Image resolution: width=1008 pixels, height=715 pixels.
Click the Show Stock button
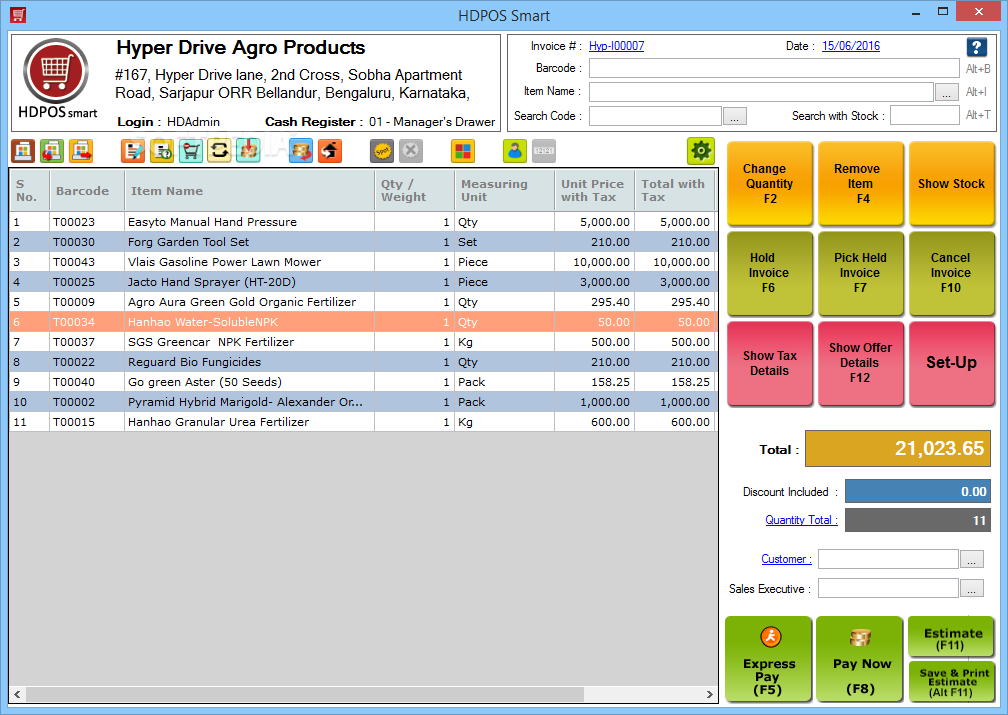(951, 184)
